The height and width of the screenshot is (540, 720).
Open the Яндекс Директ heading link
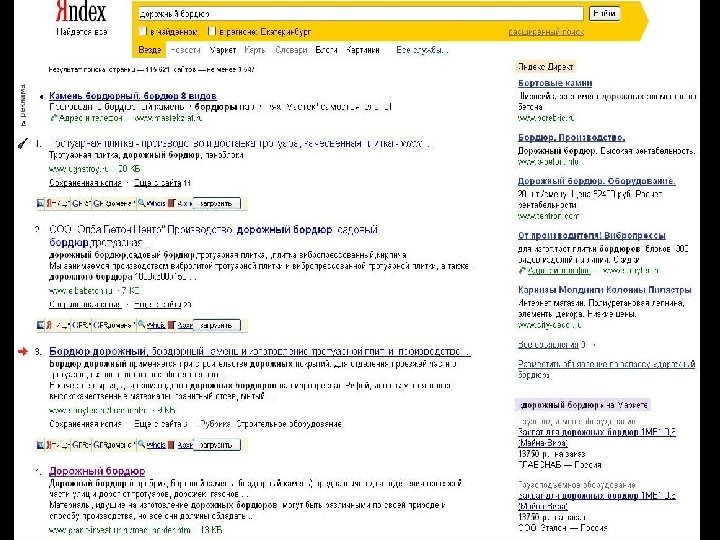545,67
